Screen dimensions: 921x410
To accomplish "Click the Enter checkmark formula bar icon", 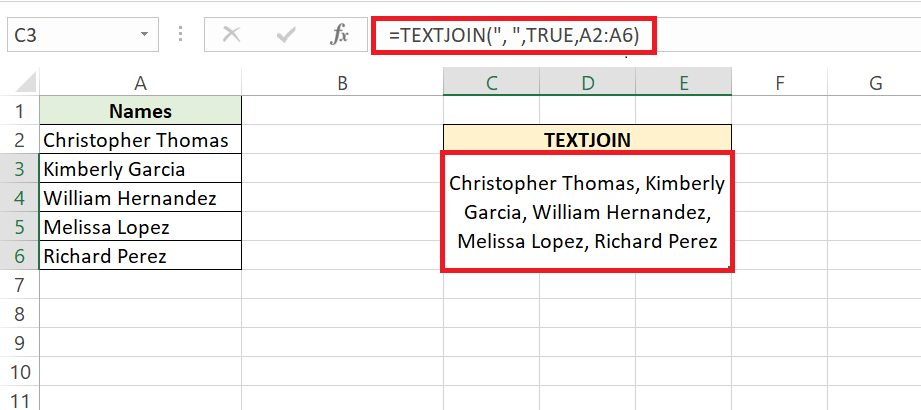I will 286,35.
